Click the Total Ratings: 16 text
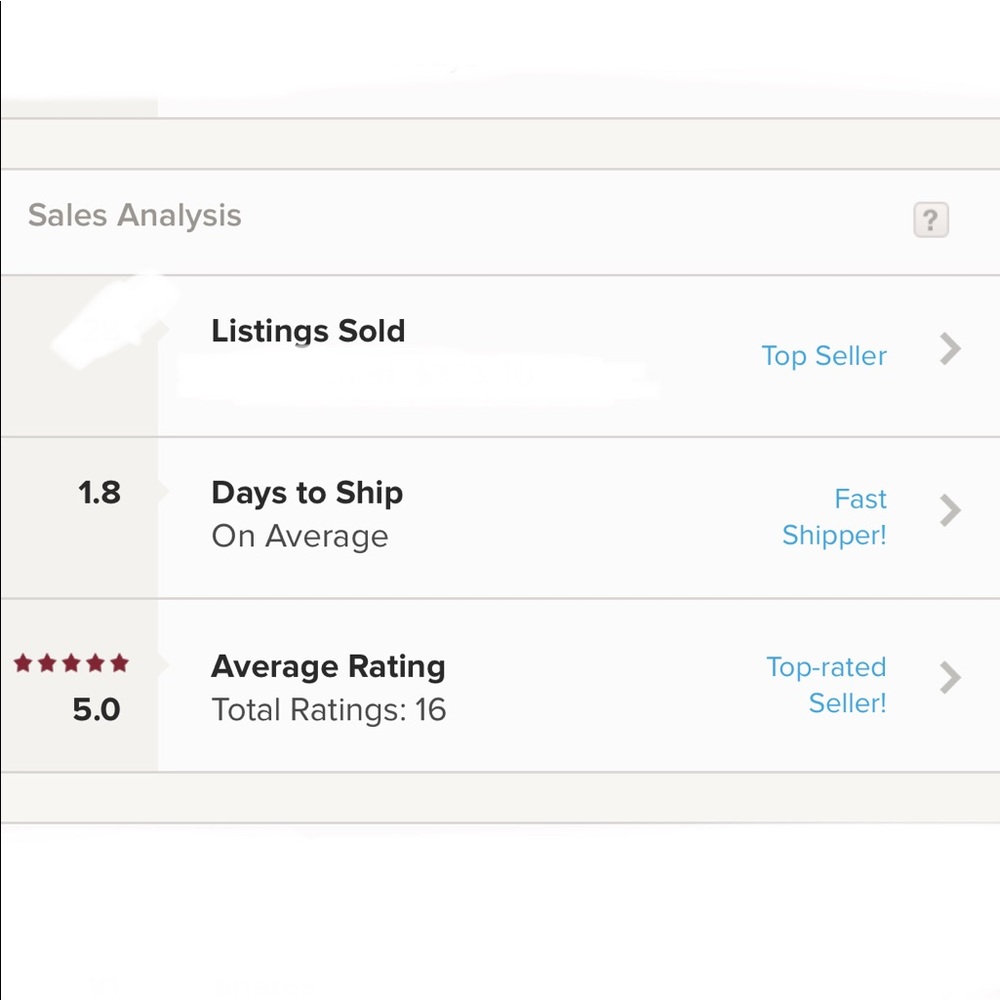The image size is (1000, 1000). click(x=328, y=710)
